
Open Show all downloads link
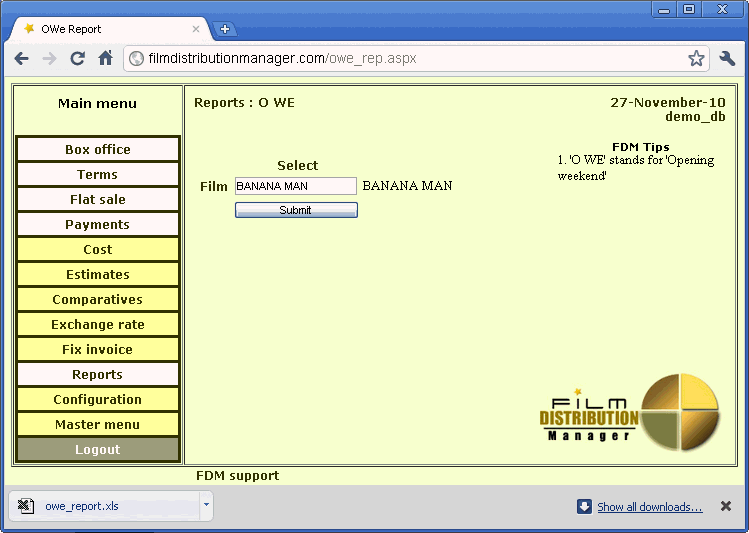(x=649, y=507)
